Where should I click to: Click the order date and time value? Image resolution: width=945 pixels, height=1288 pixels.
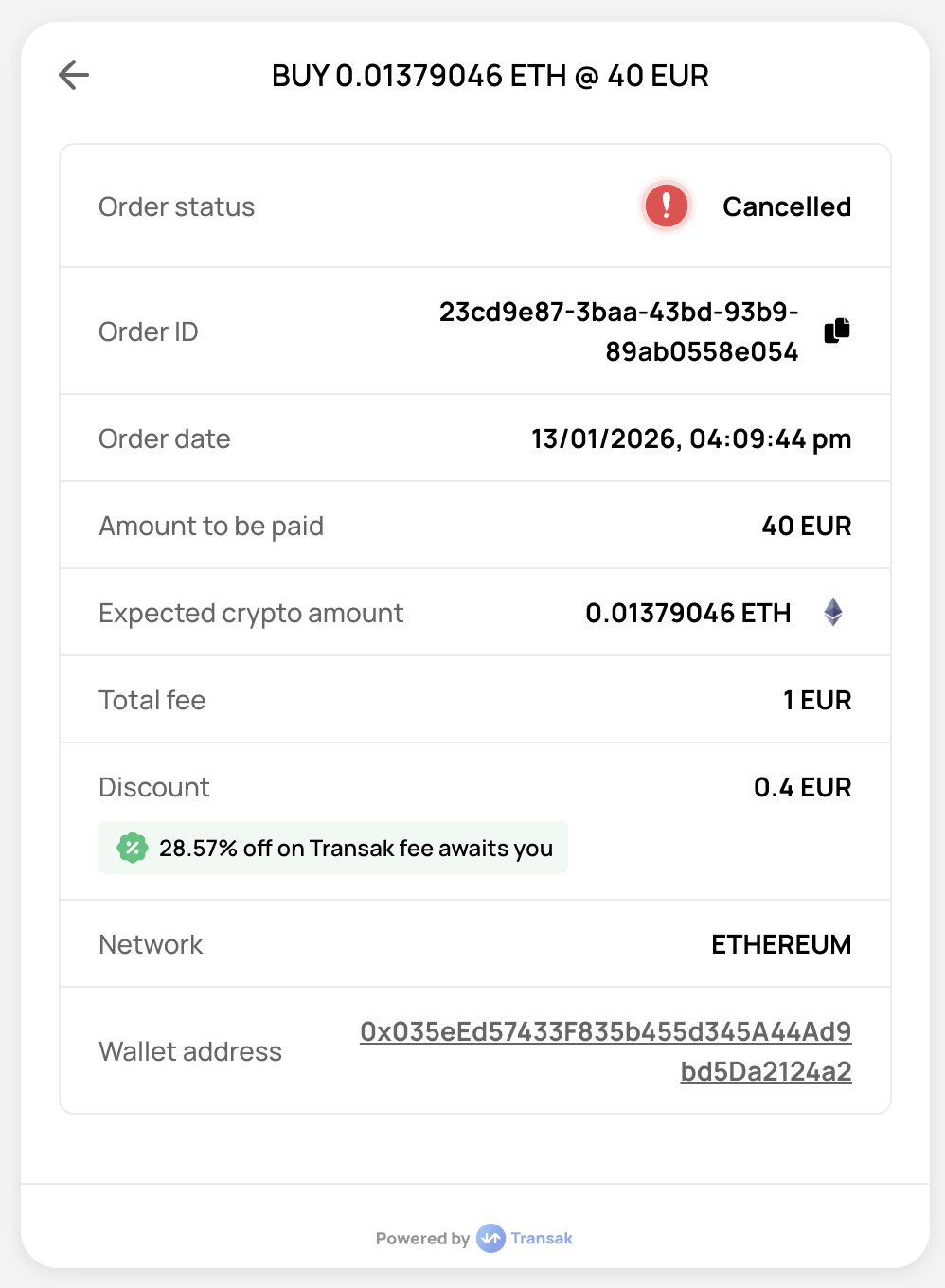tap(691, 438)
